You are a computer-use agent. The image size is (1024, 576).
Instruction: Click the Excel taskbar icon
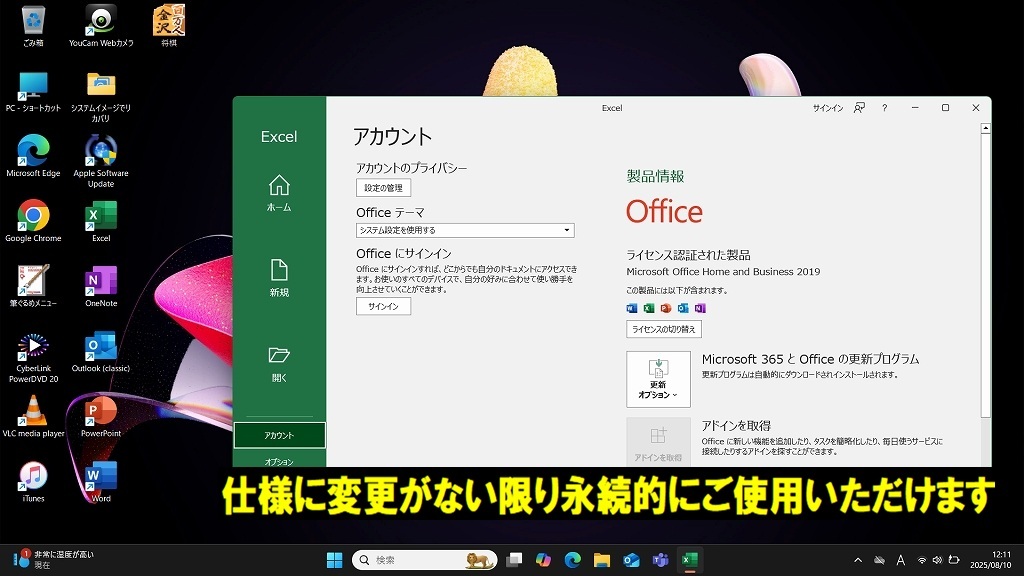click(x=690, y=560)
